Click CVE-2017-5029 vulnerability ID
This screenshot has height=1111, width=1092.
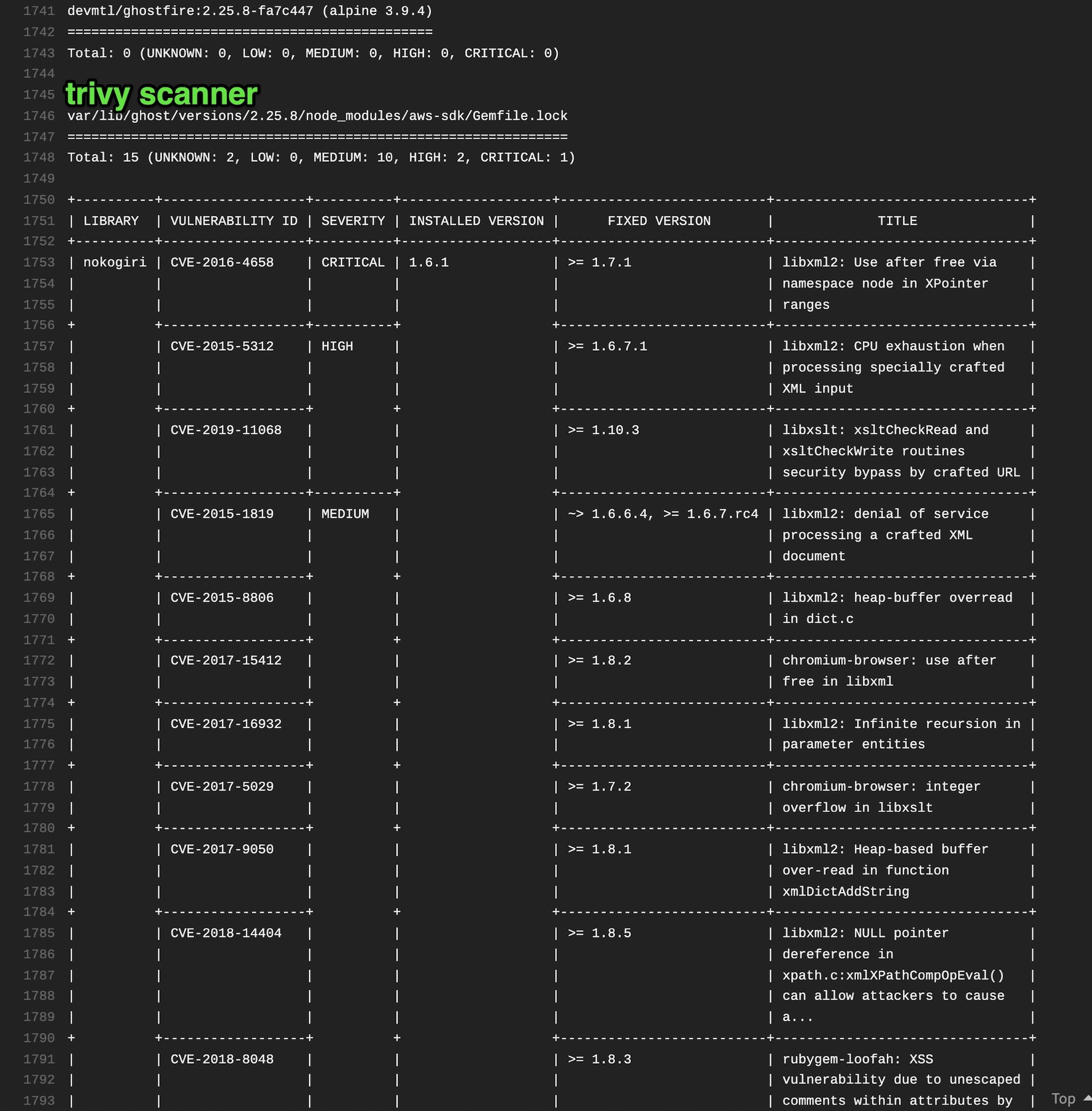(x=222, y=786)
